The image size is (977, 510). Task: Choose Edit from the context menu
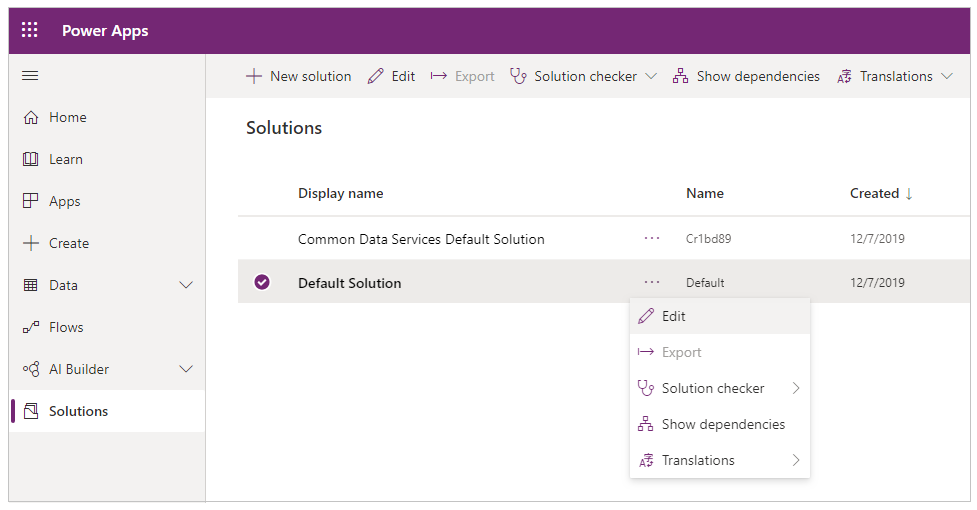pos(720,316)
